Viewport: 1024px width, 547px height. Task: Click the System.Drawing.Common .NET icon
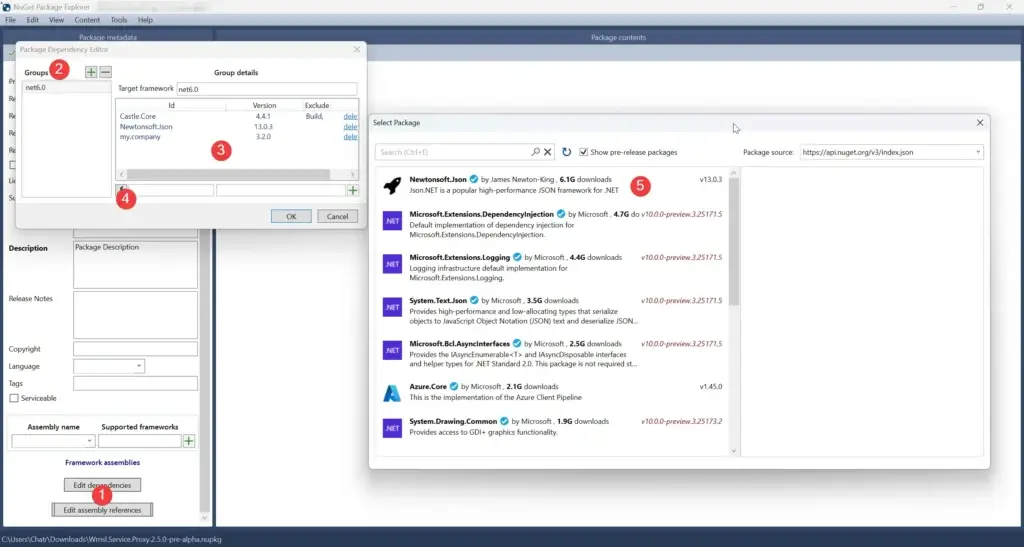[x=392, y=428]
